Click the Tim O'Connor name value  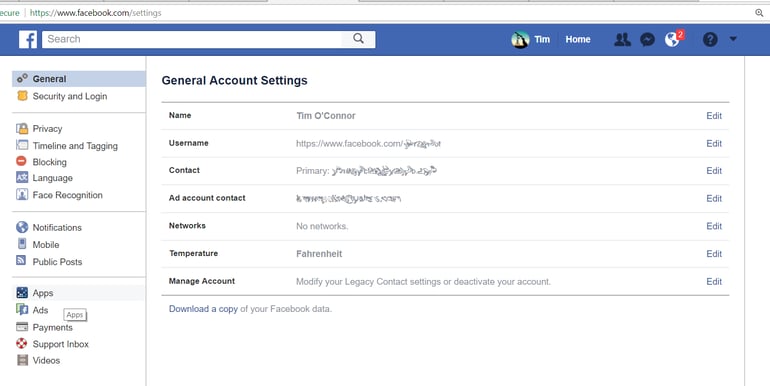326,116
